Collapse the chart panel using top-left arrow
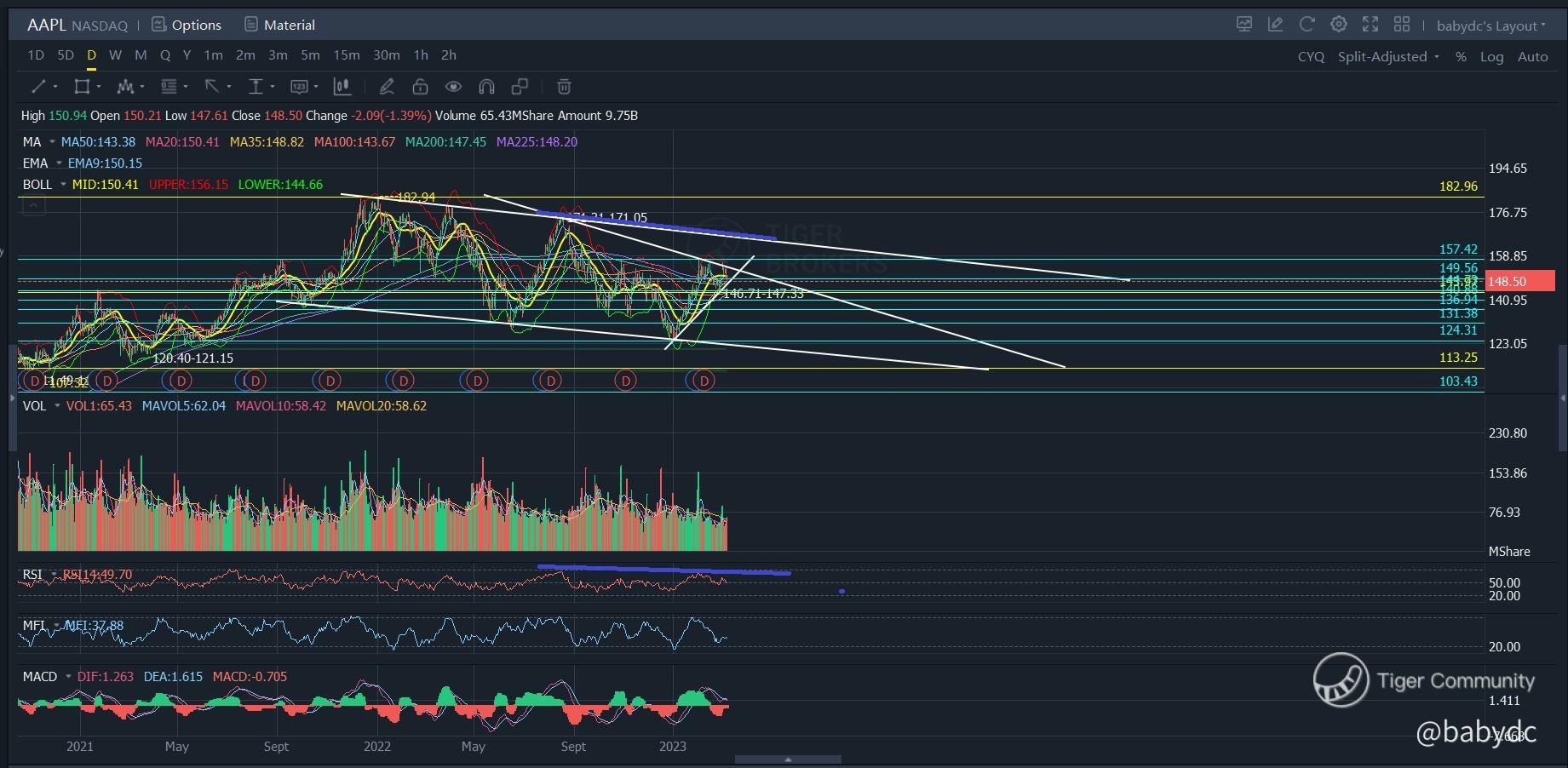The image size is (1568, 768). (x=33, y=205)
